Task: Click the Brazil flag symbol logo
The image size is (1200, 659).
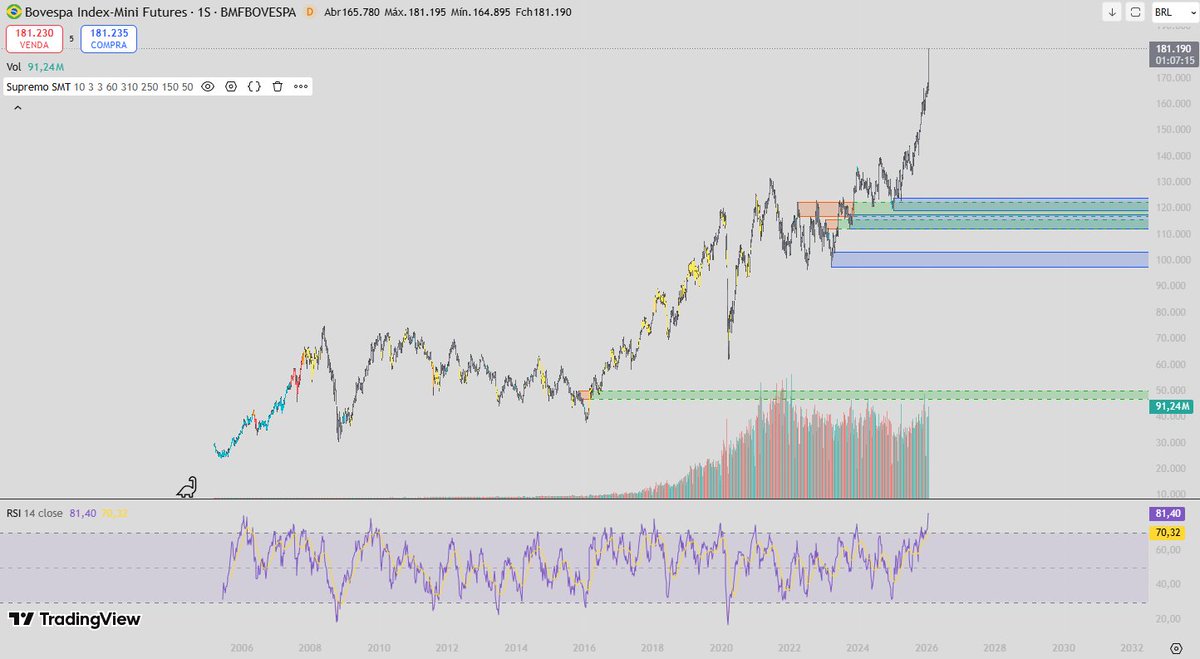Action: [x=12, y=12]
